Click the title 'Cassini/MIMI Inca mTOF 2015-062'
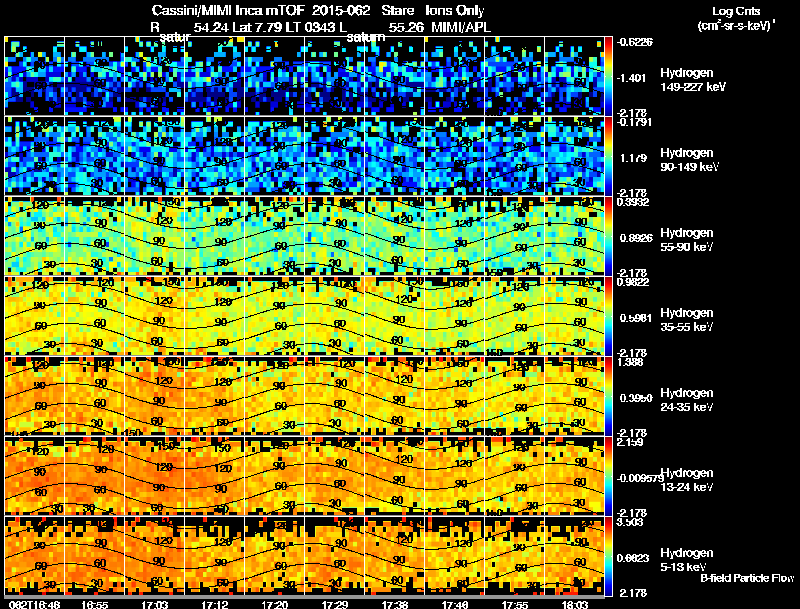This screenshot has width=800, height=609. click(x=261, y=11)
